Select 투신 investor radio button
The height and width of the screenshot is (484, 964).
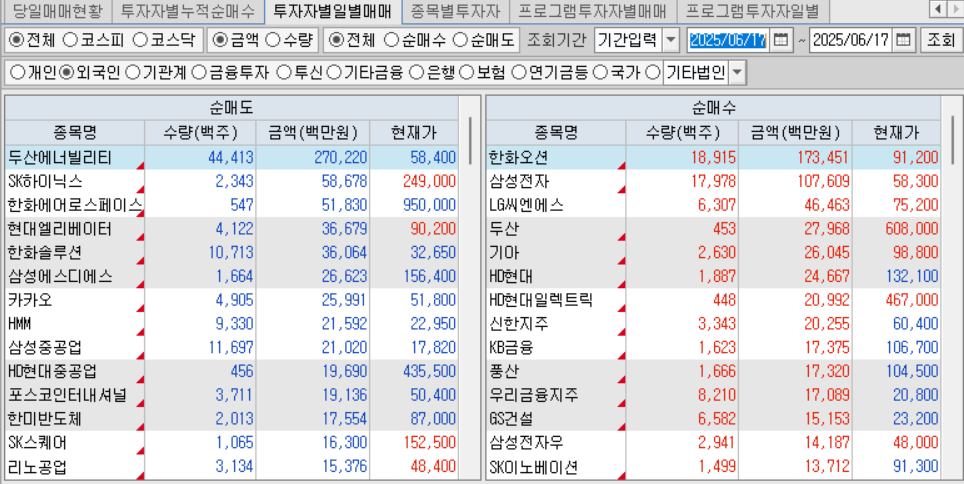pyautogui.click(x=283, y=73)
